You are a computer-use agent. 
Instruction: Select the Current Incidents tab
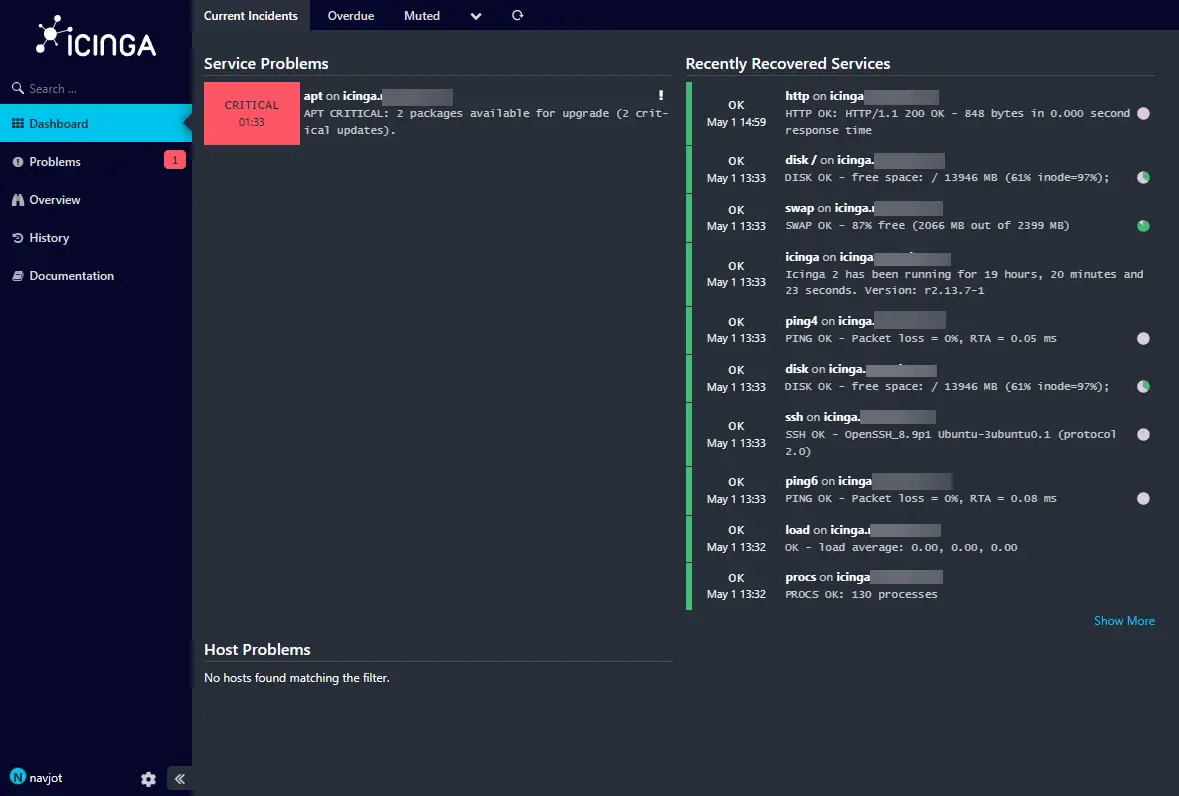tap(251, 15)
